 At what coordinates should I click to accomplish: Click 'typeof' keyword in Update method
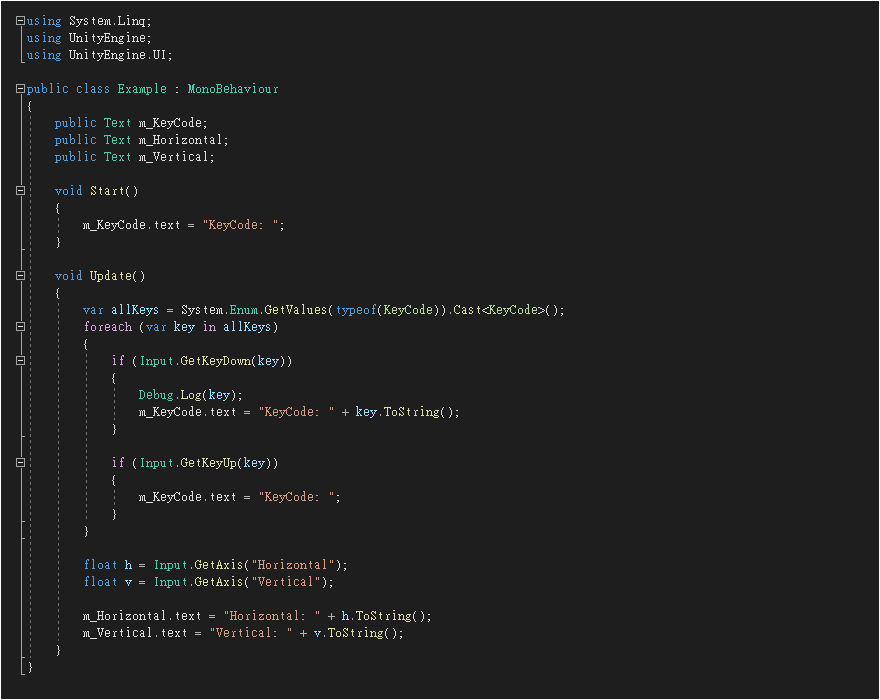(356, 310)
